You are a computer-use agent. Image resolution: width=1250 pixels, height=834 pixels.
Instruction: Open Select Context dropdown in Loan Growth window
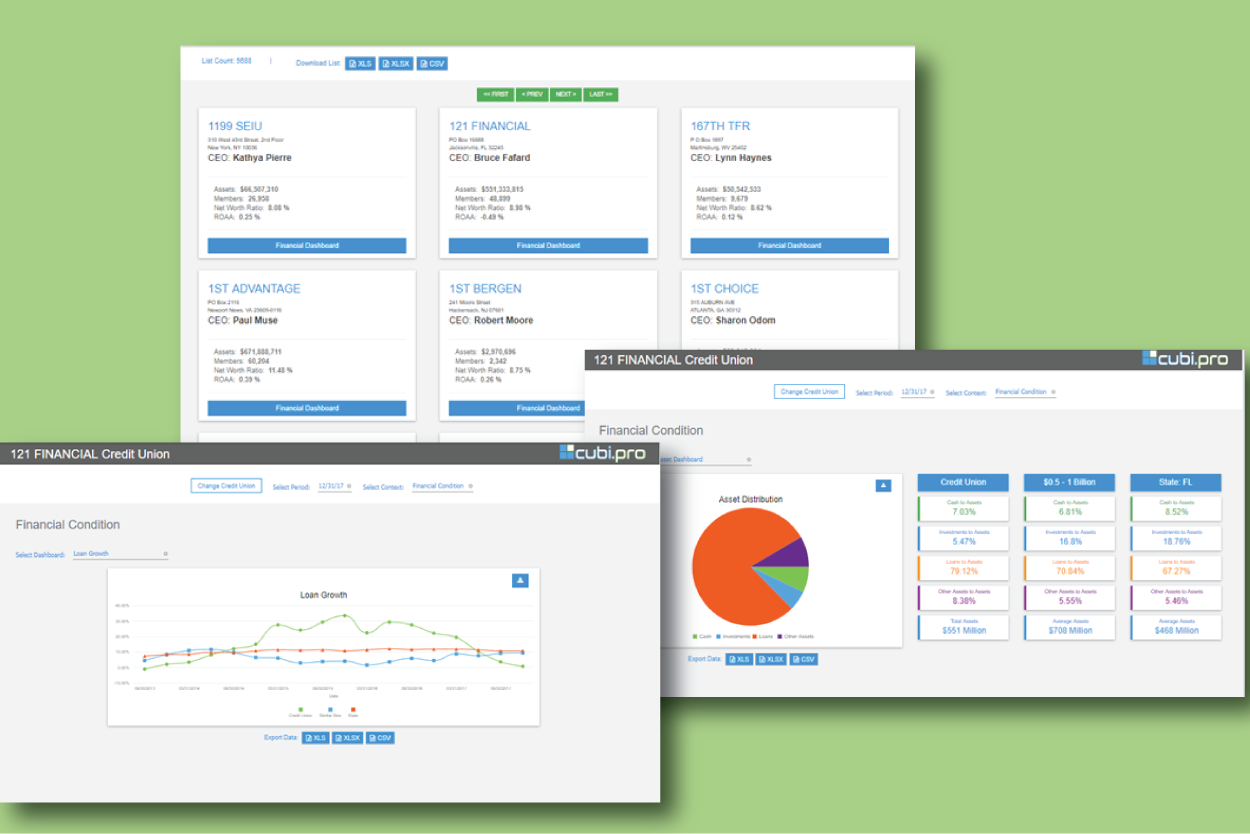[x=443, y=486]
